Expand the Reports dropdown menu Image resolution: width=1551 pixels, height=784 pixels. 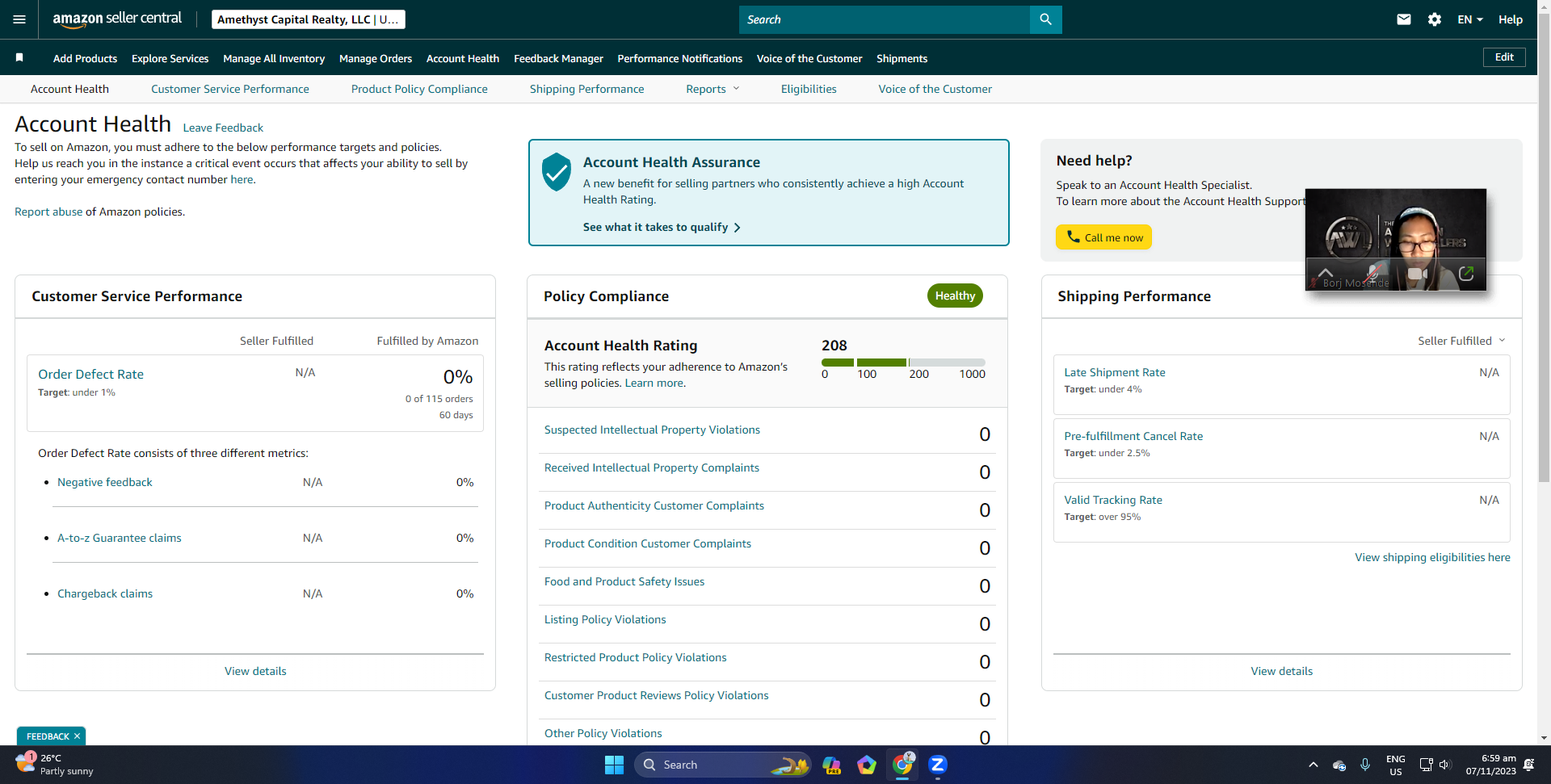(712, 89)
